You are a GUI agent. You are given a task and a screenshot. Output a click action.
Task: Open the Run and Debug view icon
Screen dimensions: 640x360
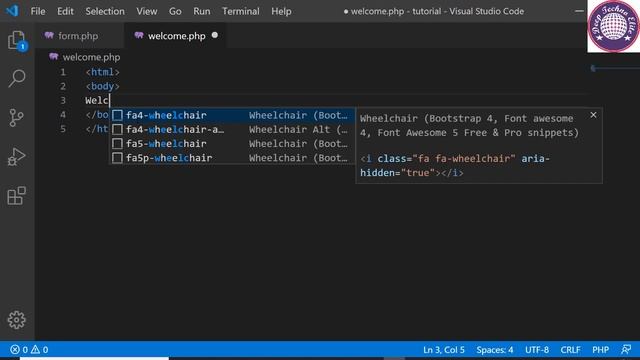click(x=16, y=157)
